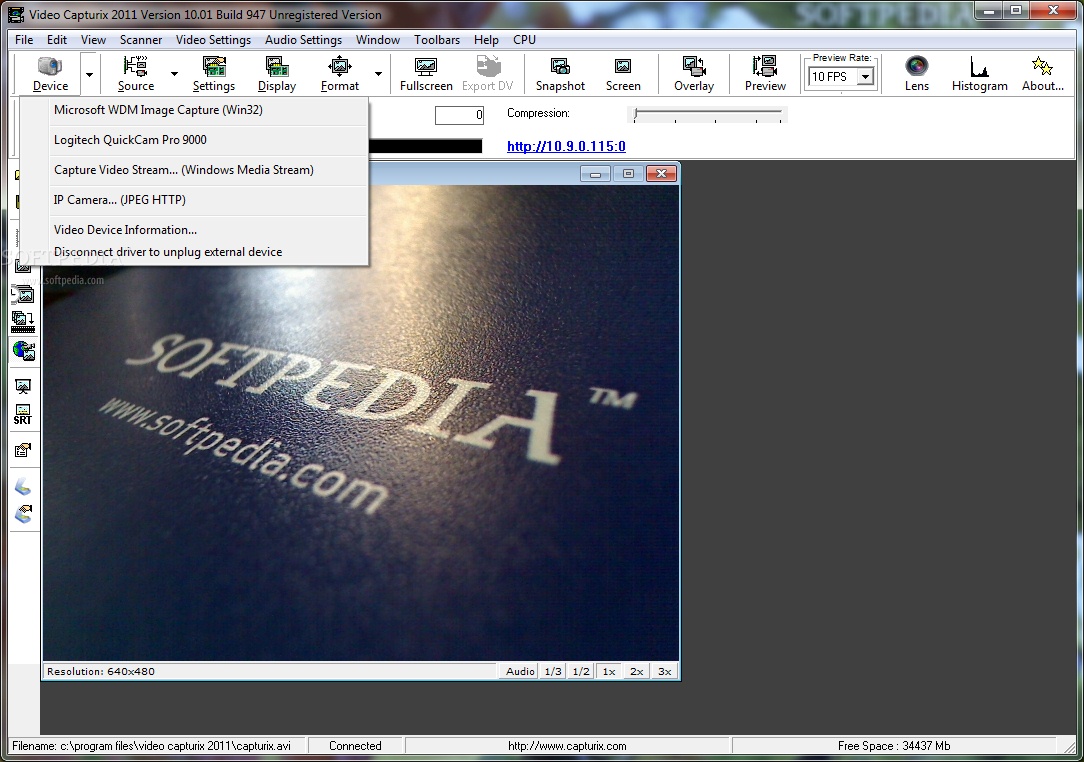Select Logitech QuickCam Pro 9000 device
The width and height of the screenshot is (1084, 762).
tap(194, 140)
